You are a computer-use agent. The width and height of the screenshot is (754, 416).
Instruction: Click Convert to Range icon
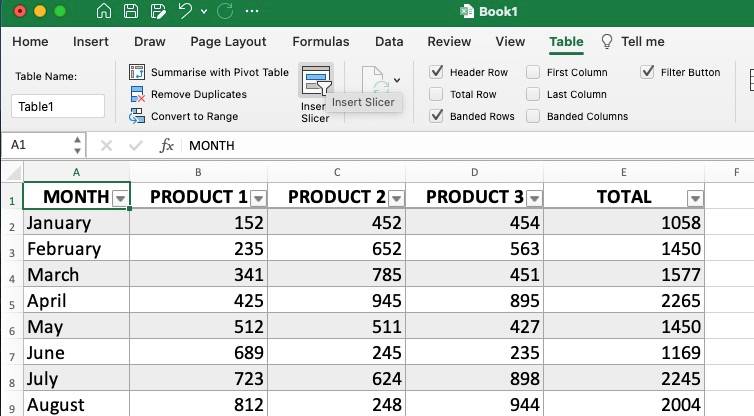138,116
